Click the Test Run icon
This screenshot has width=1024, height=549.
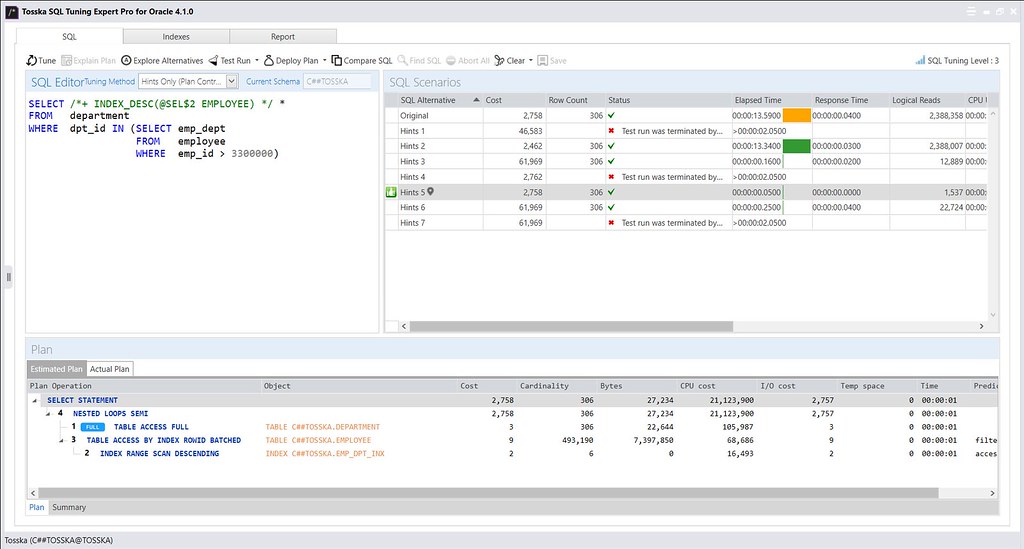click(213, 61)
